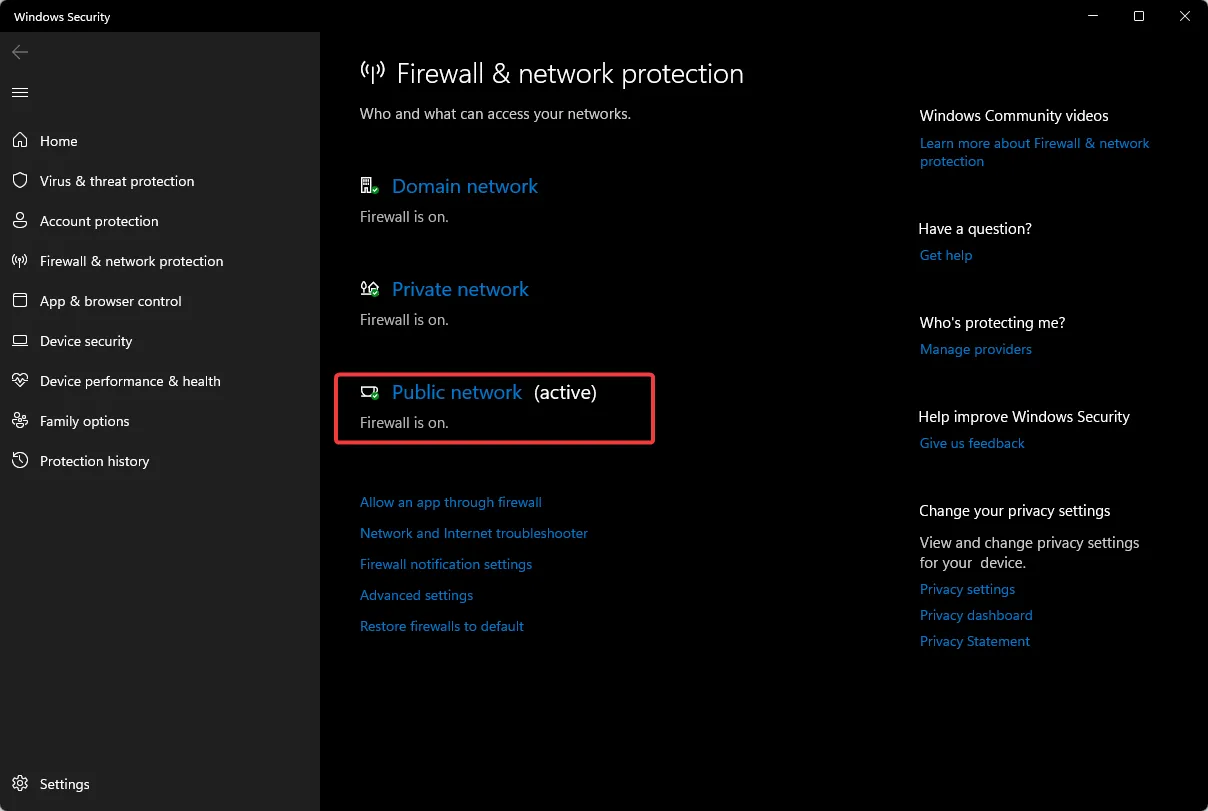This screenshot has width=1208, height=811.
Task: Open Account protection page
Action: tap(99, 221)
